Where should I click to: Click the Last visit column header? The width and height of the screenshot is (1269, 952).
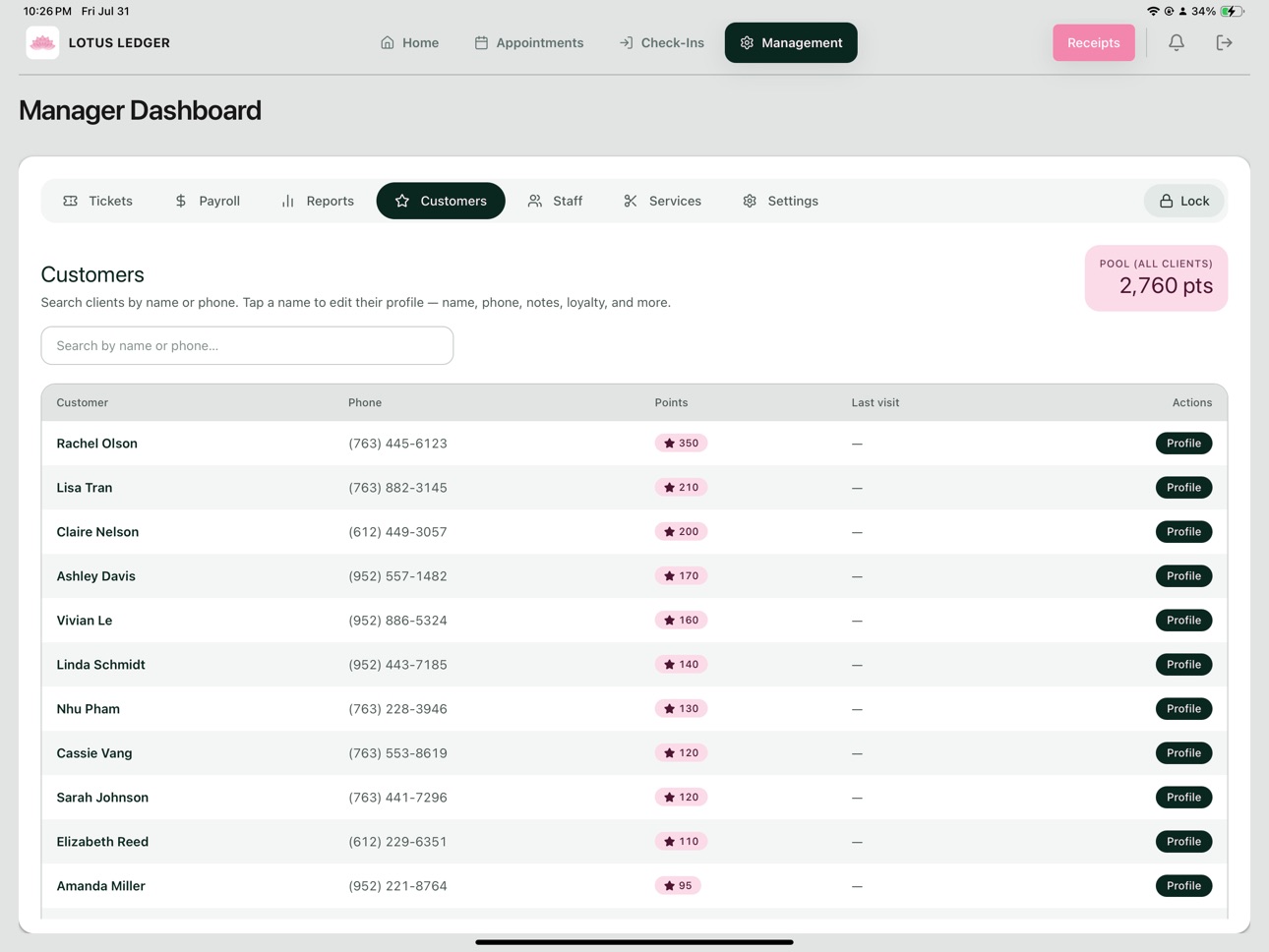click(876, 402)
